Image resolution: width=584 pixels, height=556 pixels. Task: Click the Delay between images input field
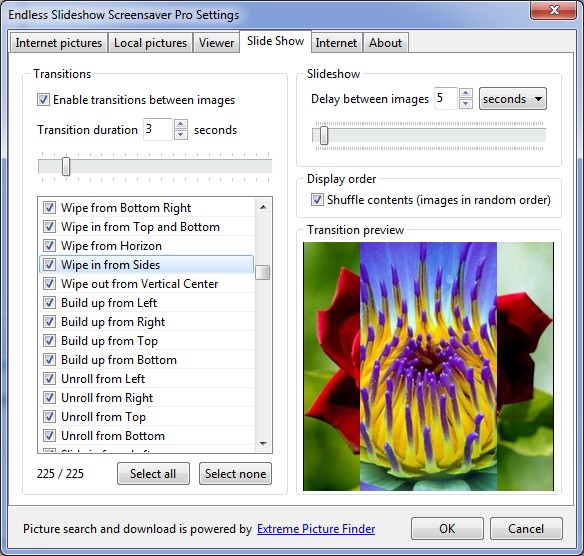pos(445,98)
